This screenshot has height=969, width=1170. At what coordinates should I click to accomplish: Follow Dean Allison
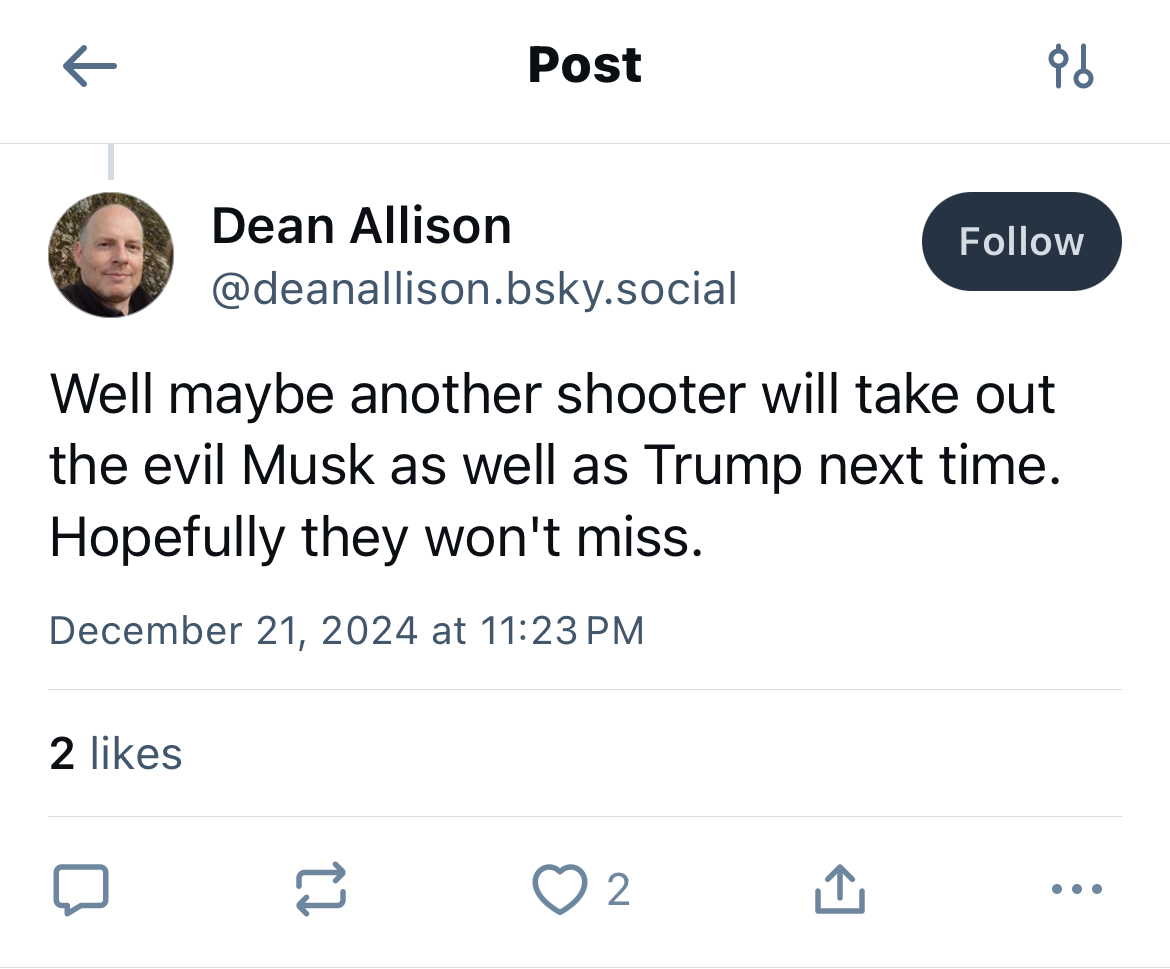1021,241
